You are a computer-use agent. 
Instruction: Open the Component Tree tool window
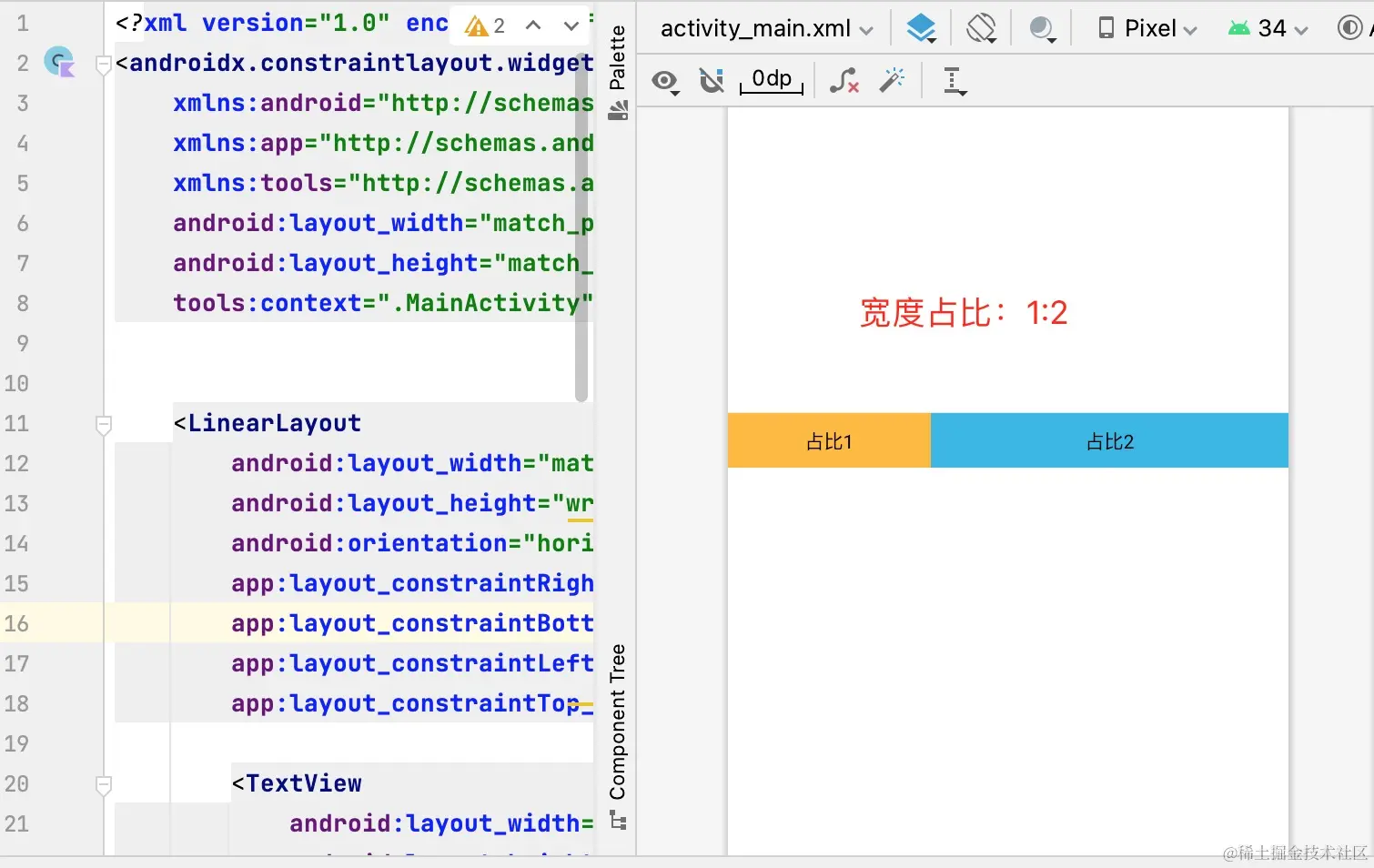pyautogui.click(x=618, y=736)
